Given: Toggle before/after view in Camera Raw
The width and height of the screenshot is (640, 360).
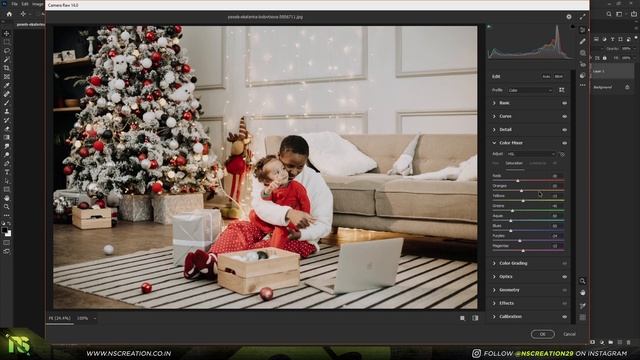Looking at the screenshot, I should coord(475,318).
